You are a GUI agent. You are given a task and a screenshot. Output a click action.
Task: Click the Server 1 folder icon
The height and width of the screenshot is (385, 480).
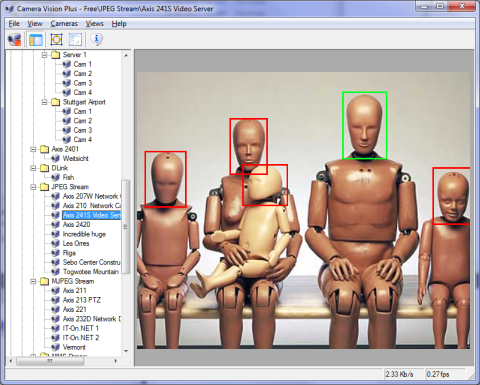(x=55, y=55)
